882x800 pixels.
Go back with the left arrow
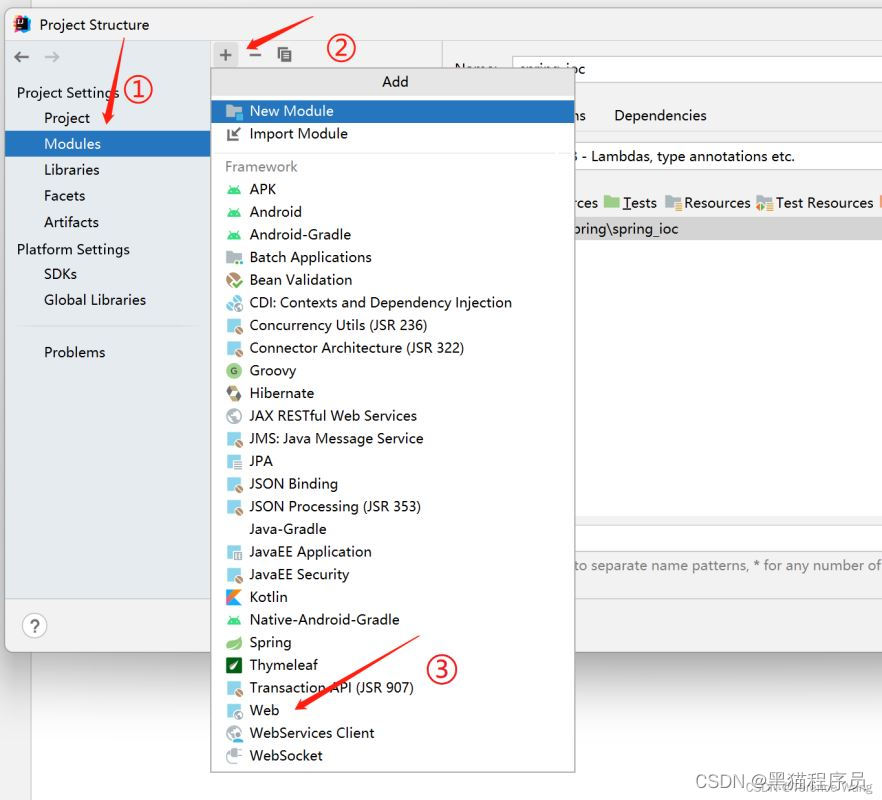point(21,57)
